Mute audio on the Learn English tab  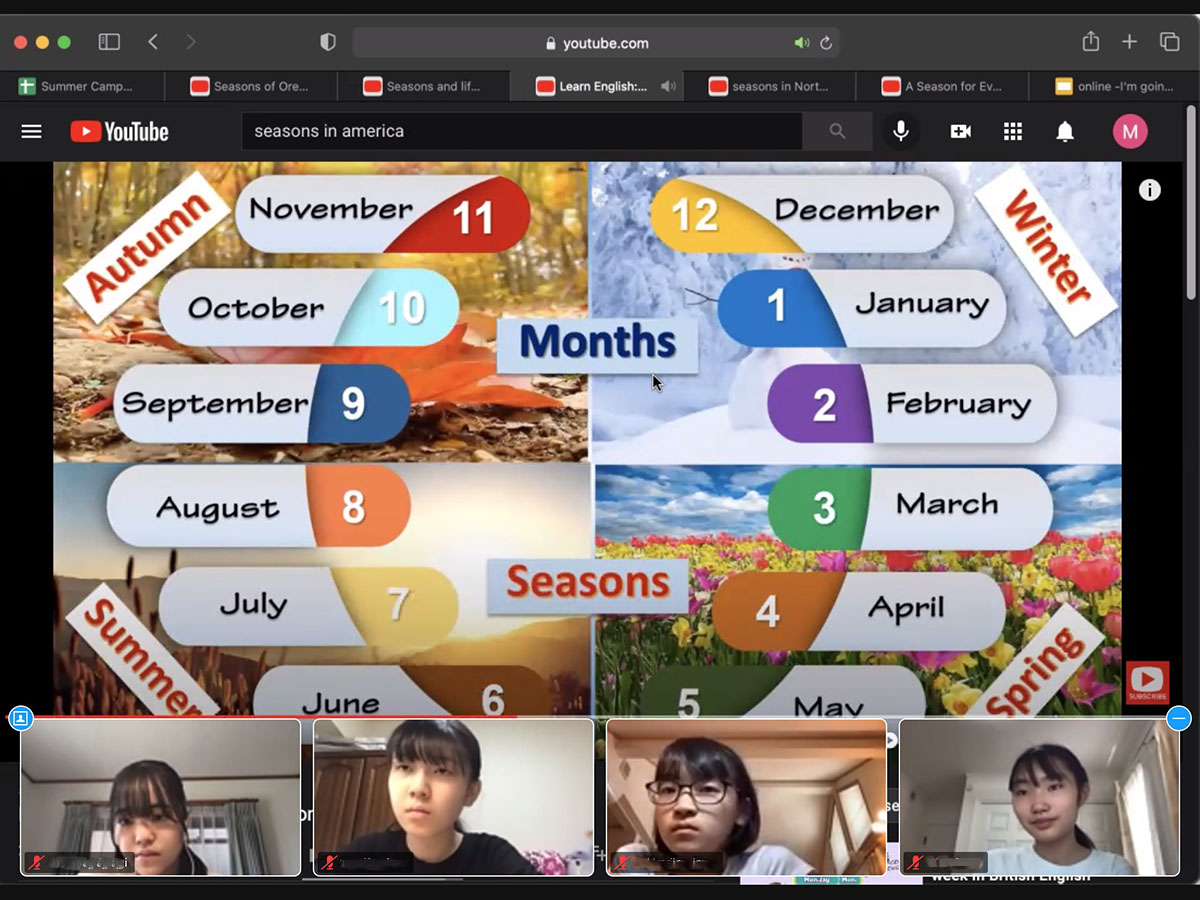[668, 86]
